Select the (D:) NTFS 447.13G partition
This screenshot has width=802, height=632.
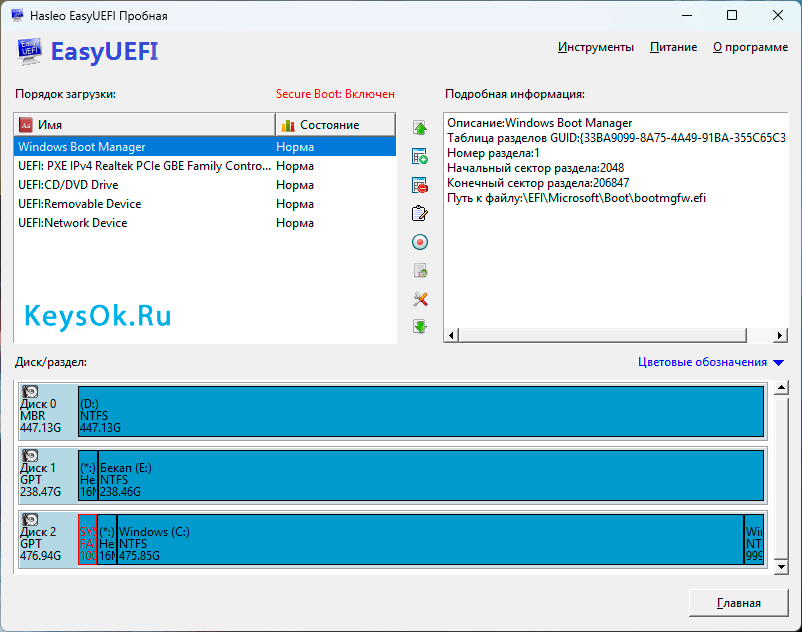point(421,411)
